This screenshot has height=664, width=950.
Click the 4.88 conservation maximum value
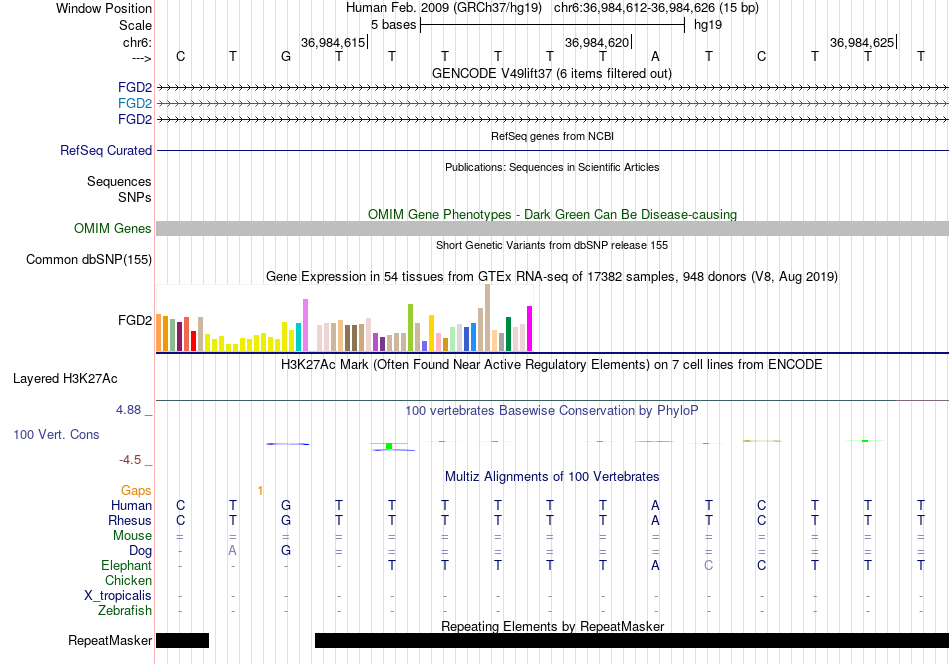pyautogui.click(x=128, y=410)
